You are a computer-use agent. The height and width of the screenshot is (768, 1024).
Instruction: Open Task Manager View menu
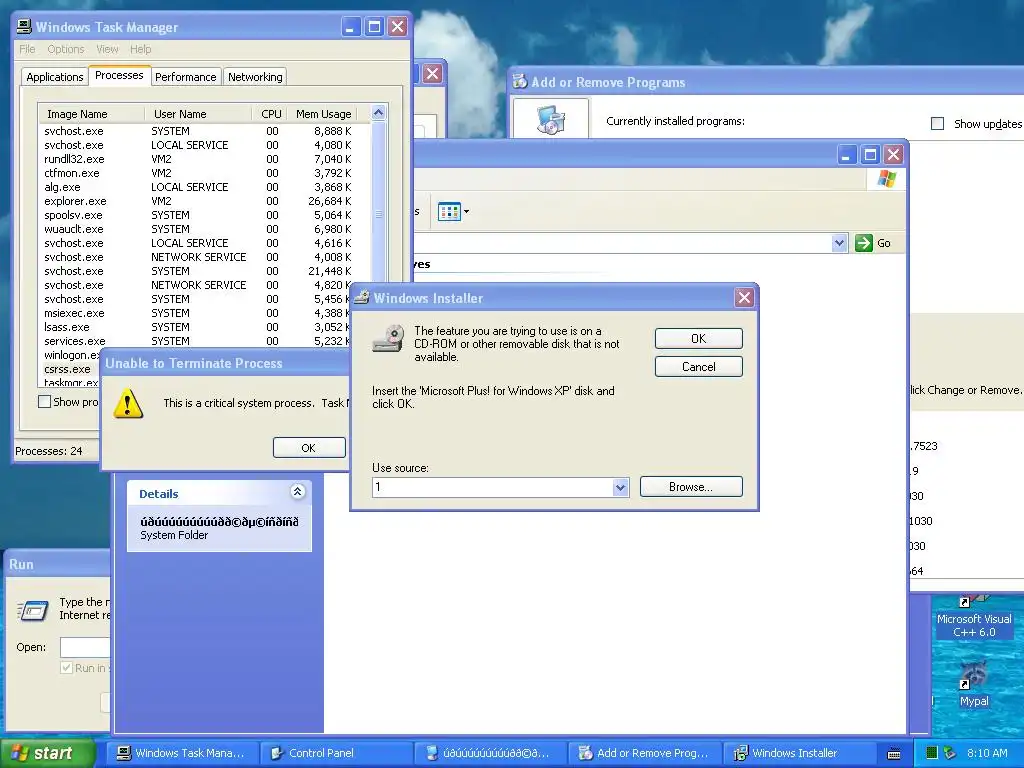[107, 49]
